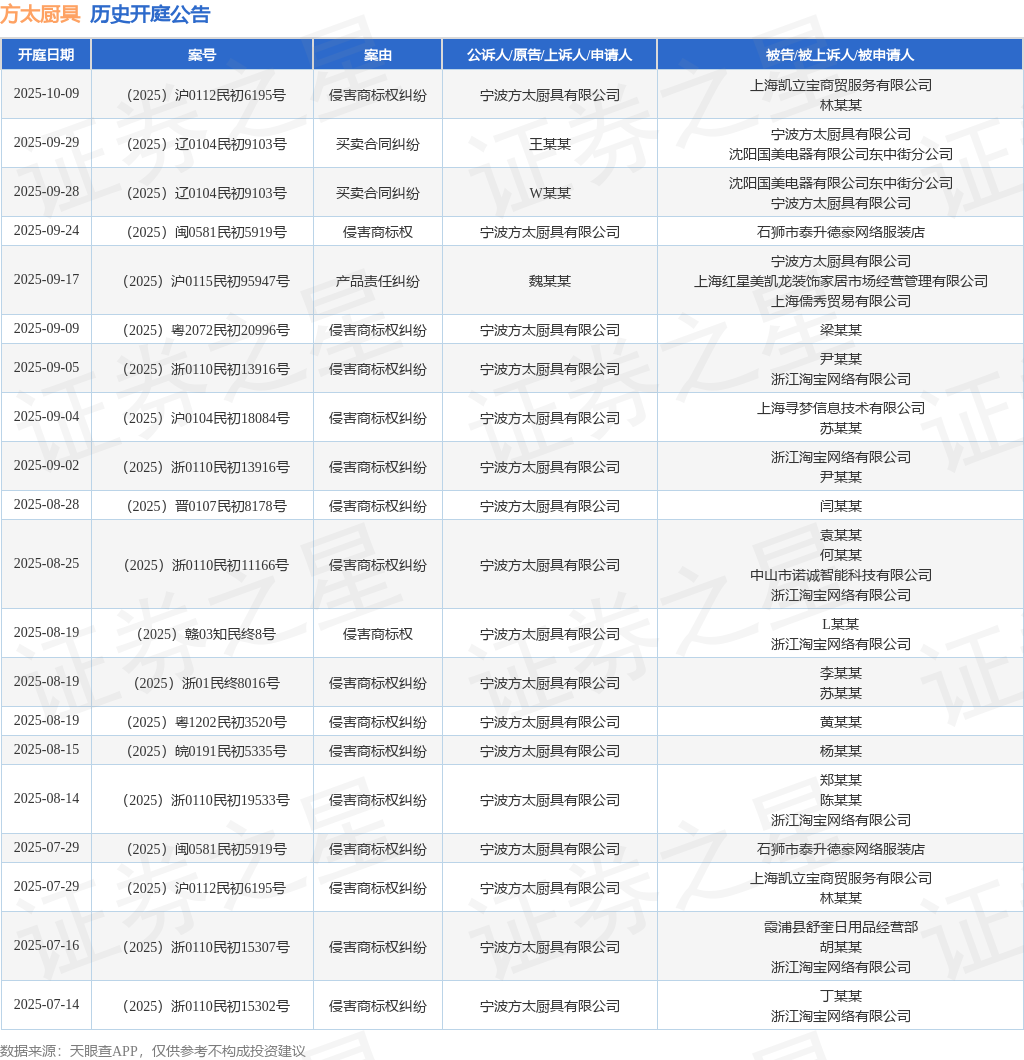Click defendant 郑某某
Viewport: 1024px width, 1060px height.
tap(840, 780)
